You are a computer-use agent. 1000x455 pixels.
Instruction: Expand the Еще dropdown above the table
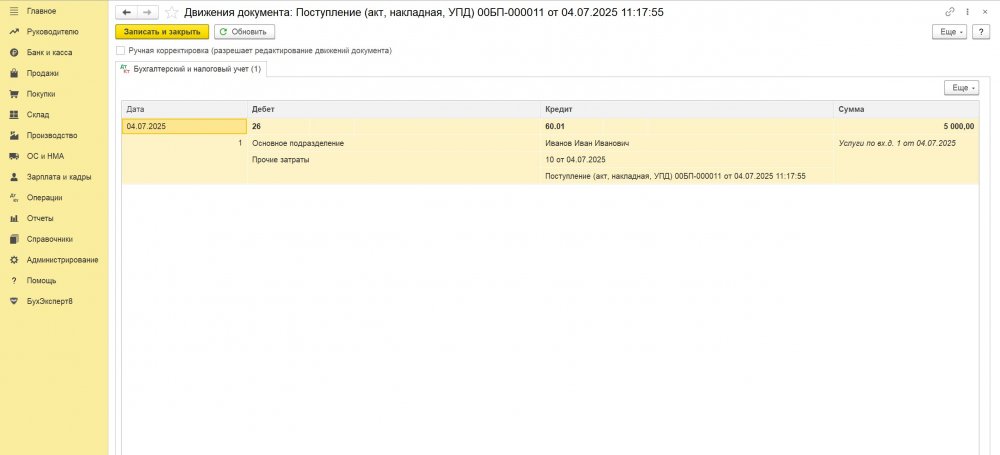[x=961, y=88]
